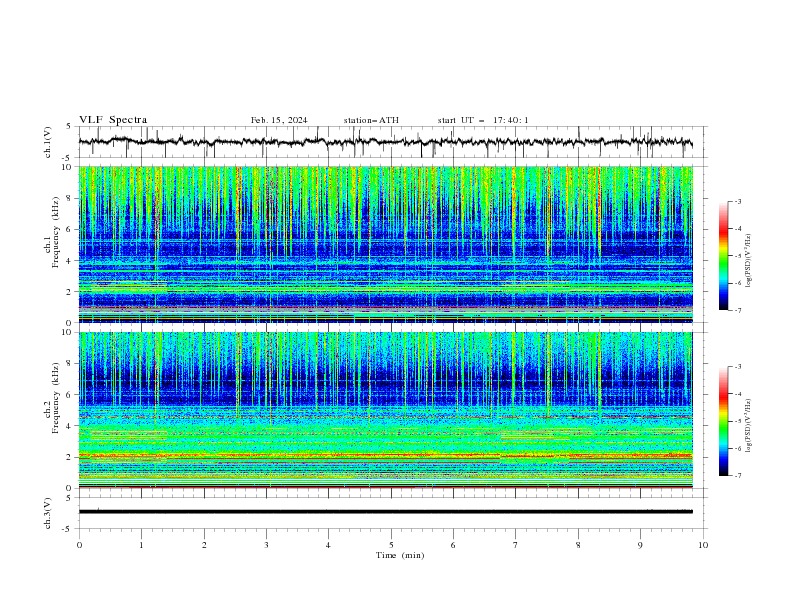The image size is (792, 612).
Task: Click time-axis tick label "1" under ch.3
Action: tap(141, 545)
